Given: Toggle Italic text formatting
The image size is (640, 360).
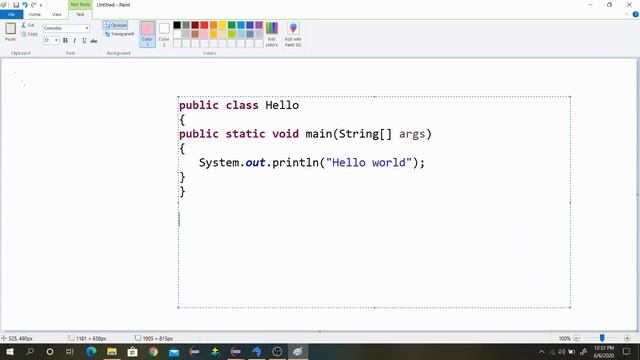Looking at the screenshot, I should (75, 40).
